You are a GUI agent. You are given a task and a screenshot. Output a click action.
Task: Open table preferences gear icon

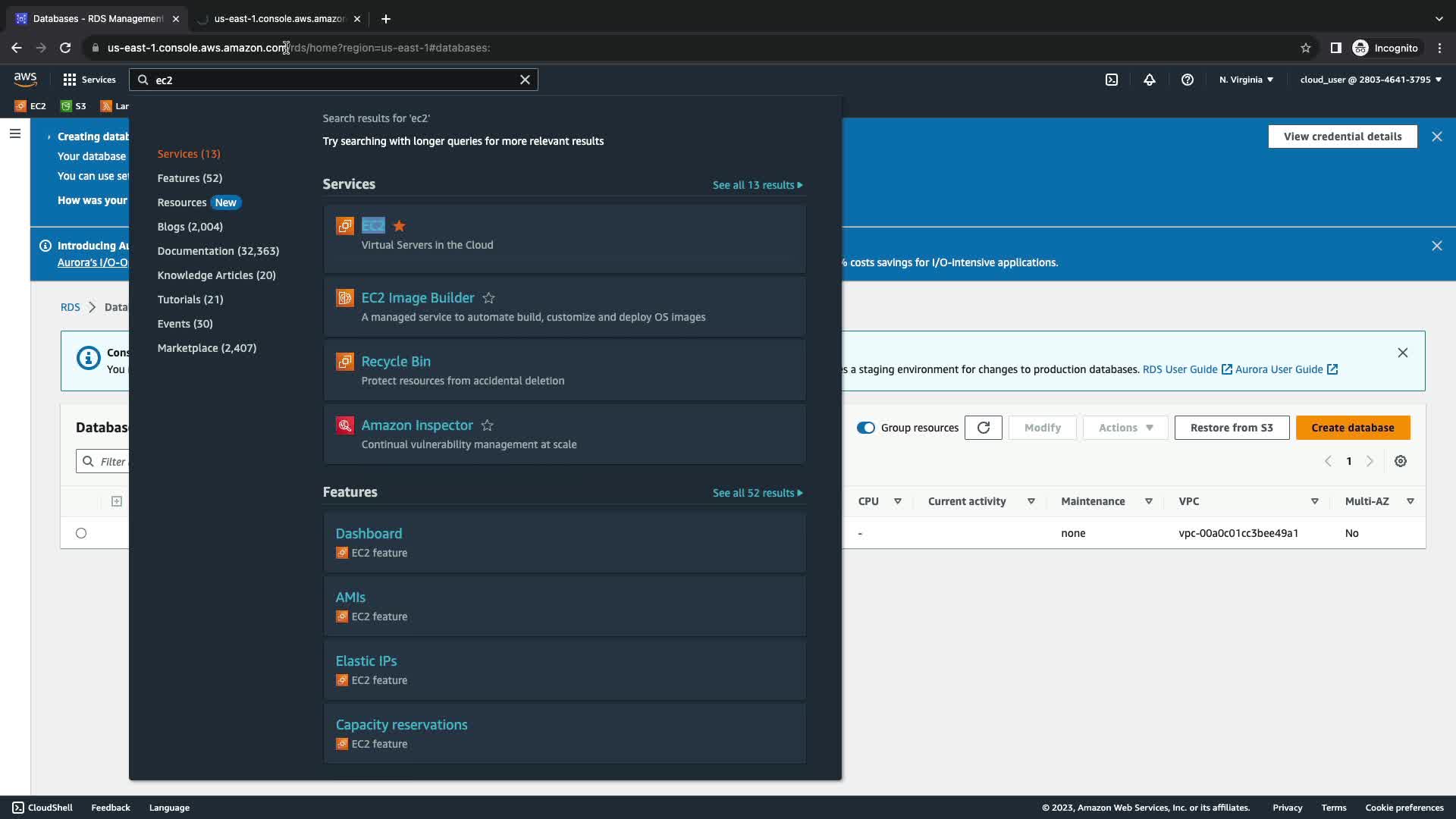point(1401,461)
